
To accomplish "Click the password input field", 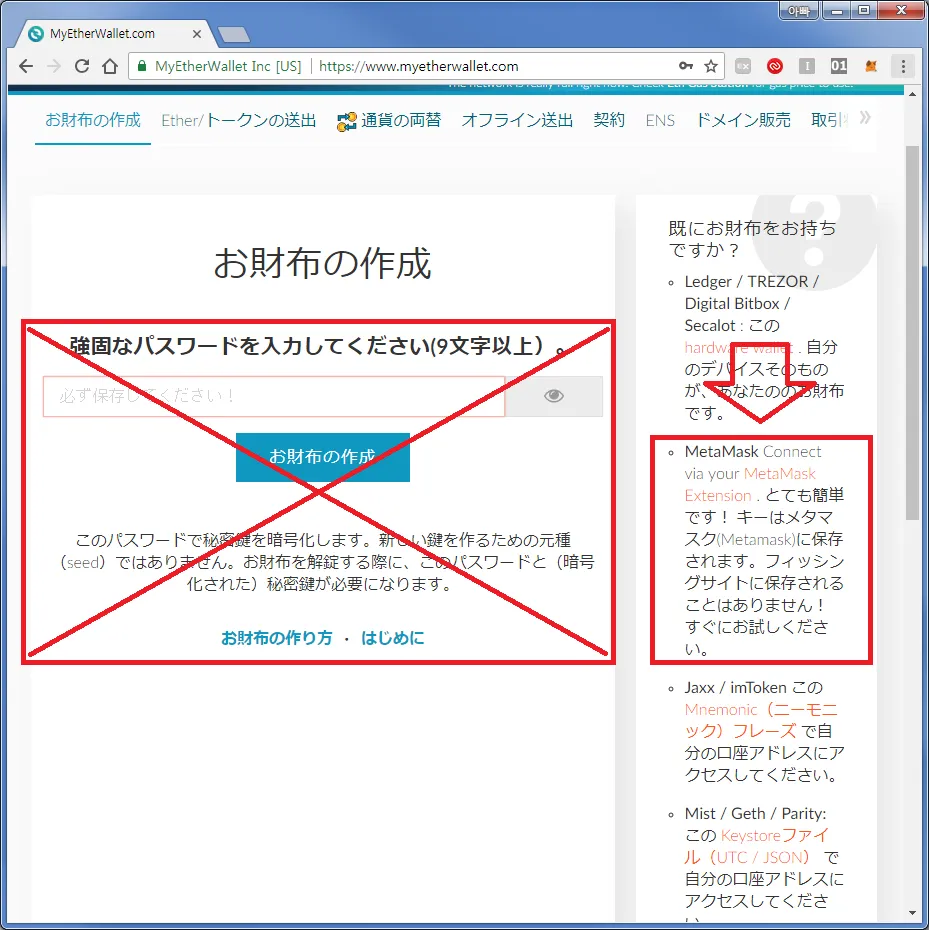I will (x=274, y=396).
